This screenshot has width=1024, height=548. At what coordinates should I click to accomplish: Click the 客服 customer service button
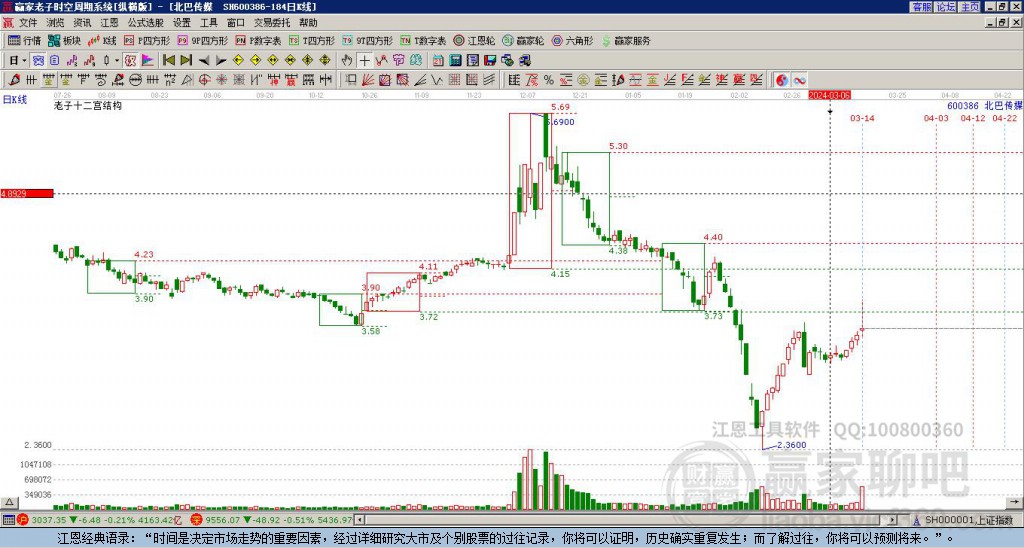click(921, 6)
